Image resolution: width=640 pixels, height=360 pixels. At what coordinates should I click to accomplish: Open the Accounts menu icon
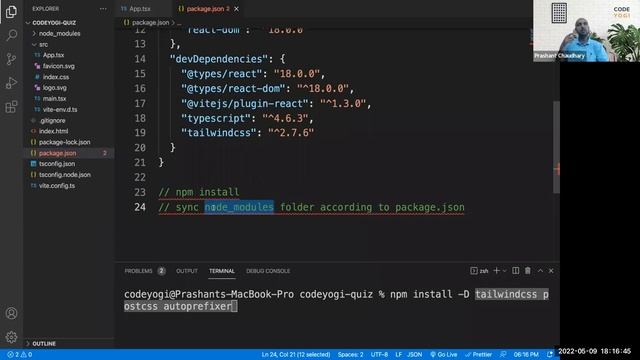[11, 313]
